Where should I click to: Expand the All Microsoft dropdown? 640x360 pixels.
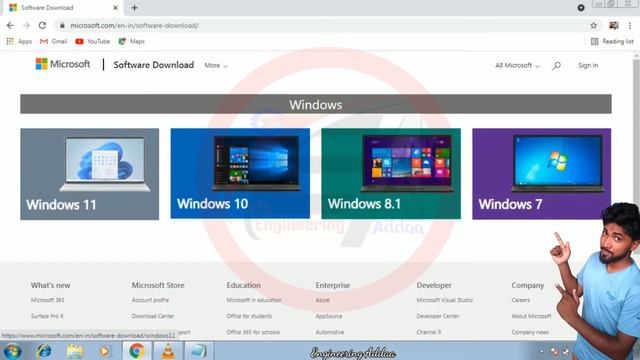tap(517, 65)
